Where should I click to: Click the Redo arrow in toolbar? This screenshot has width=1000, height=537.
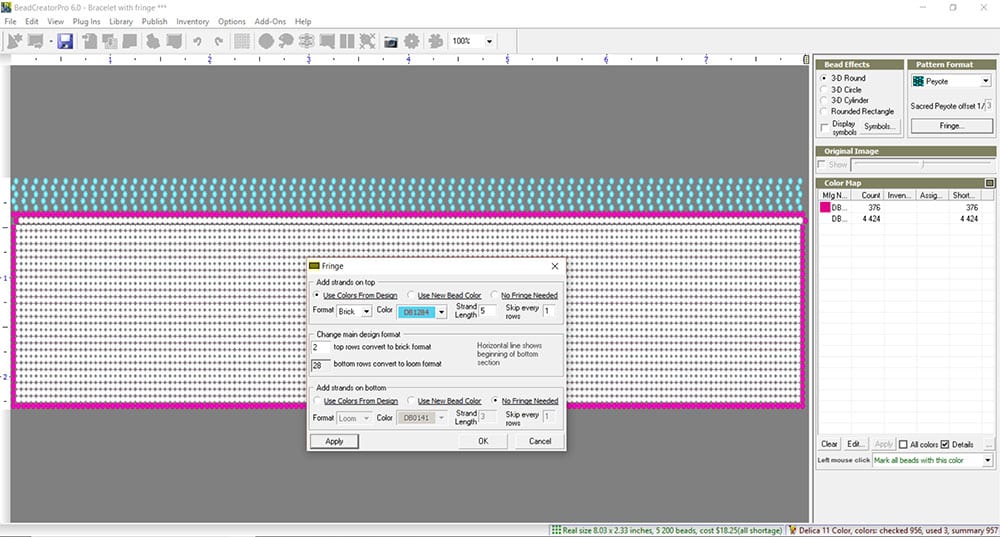(219, 41)
